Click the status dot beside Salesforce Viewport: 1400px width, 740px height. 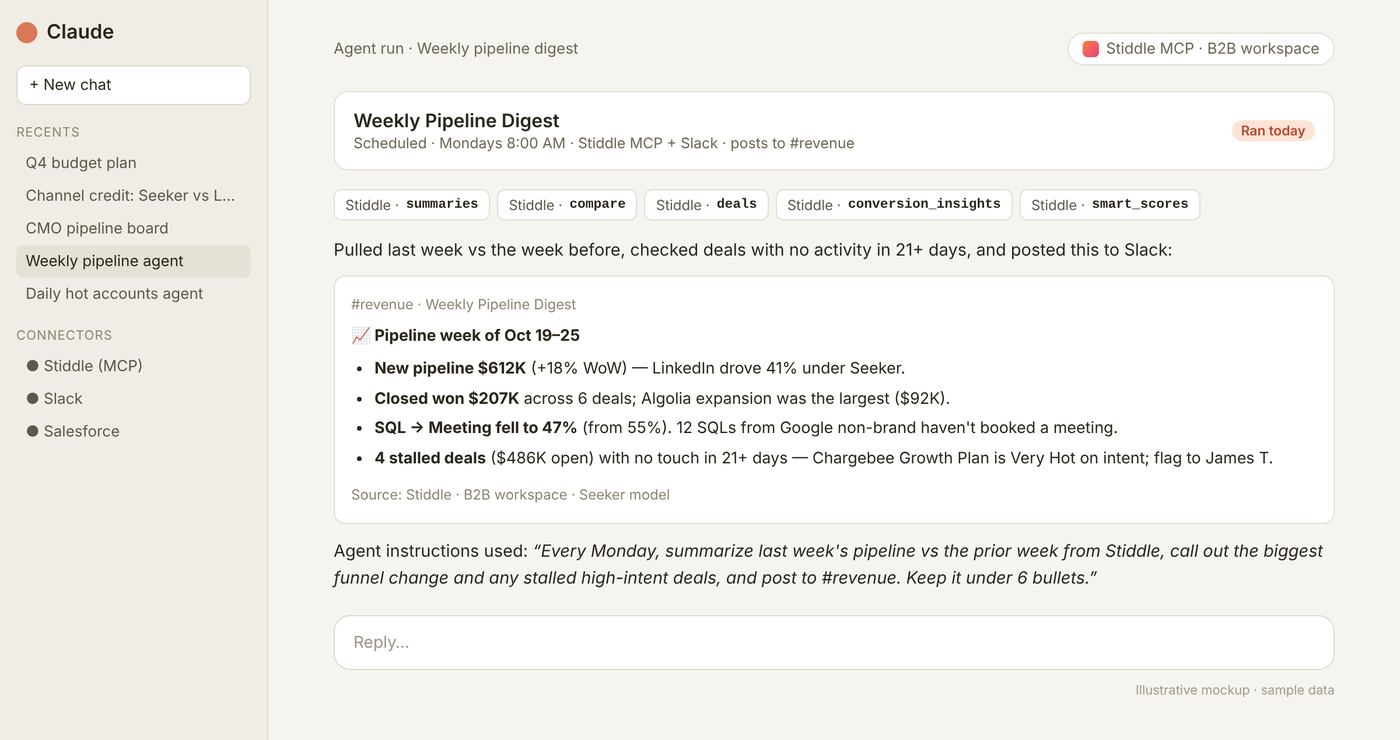pos(32,431)
